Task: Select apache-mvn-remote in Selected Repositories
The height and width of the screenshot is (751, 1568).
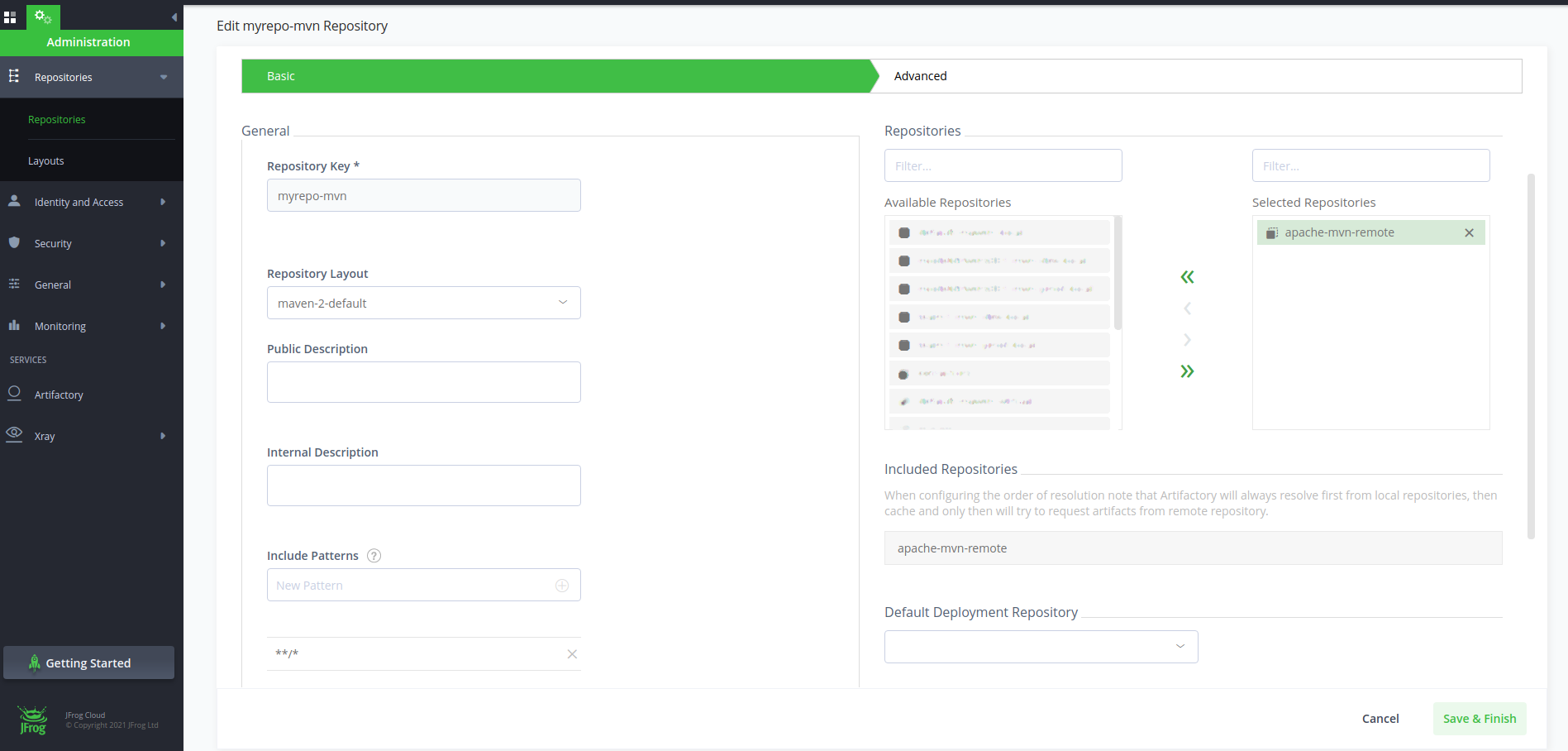Action: [1371, 232]
